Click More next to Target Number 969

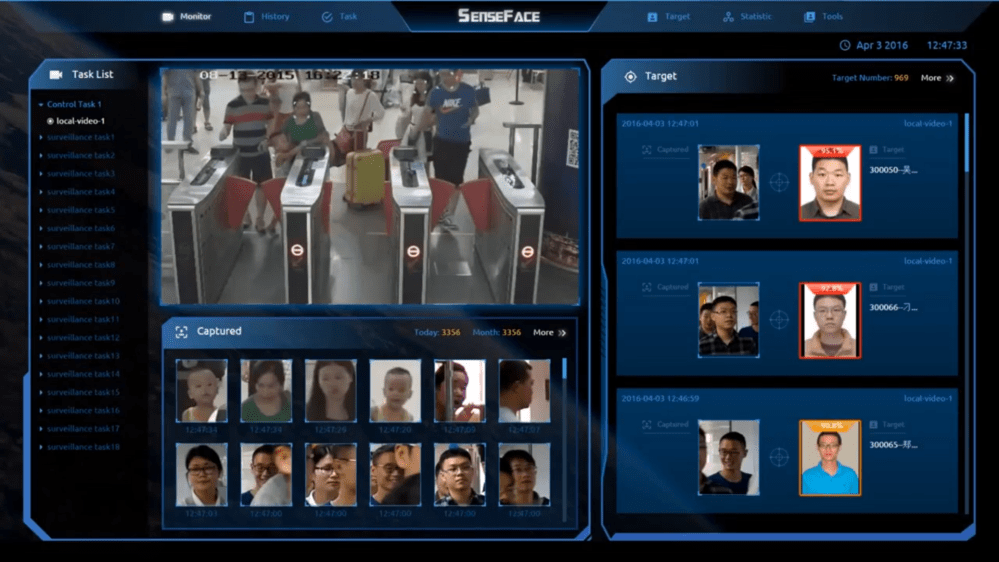pos(936,78)
